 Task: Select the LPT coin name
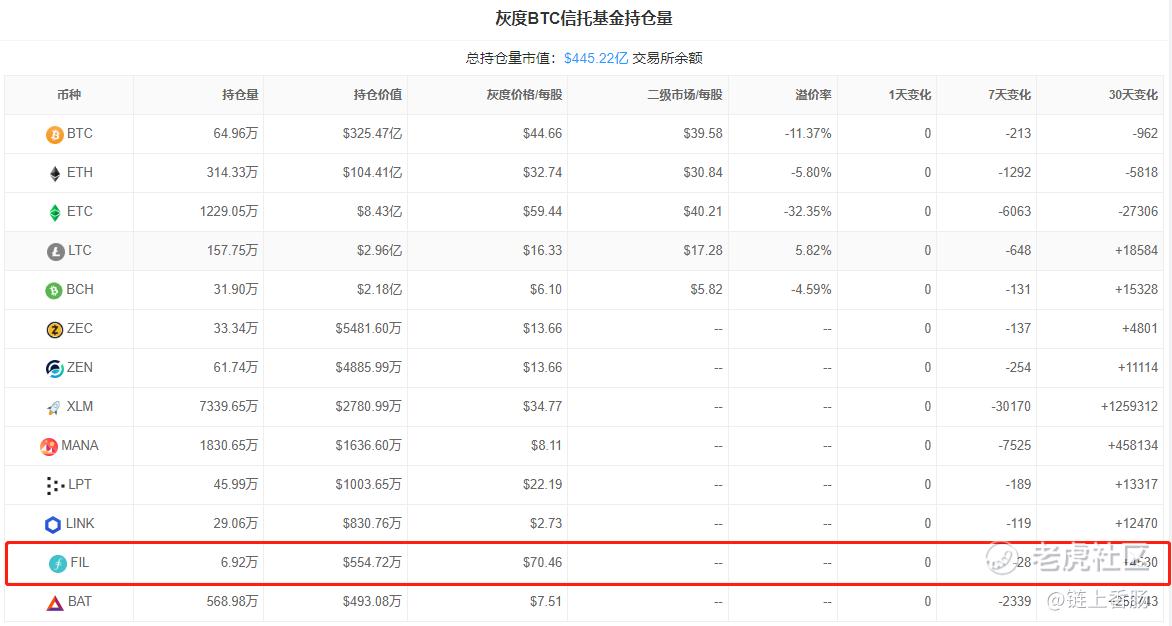[x=80, y=484]
